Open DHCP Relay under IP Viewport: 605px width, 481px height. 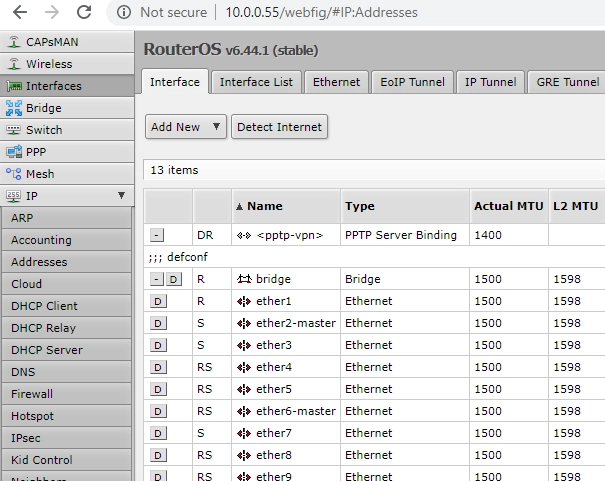pyautogui.click(x=66, y=328)
